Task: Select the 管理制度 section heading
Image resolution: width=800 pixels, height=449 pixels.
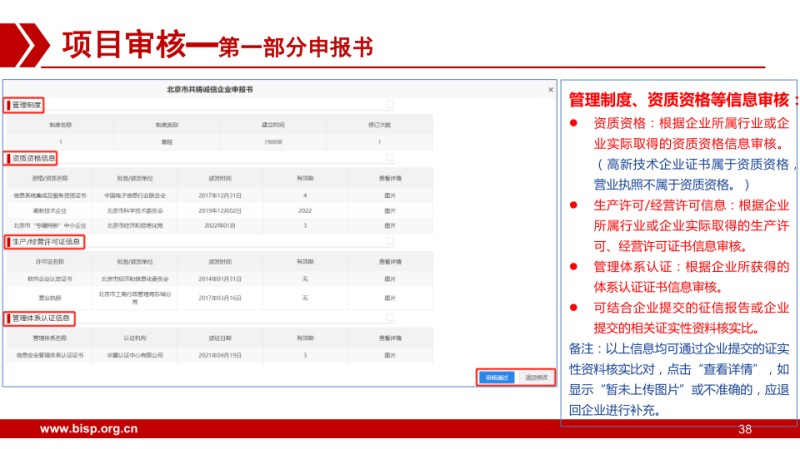Action: (x=26, y=104)
